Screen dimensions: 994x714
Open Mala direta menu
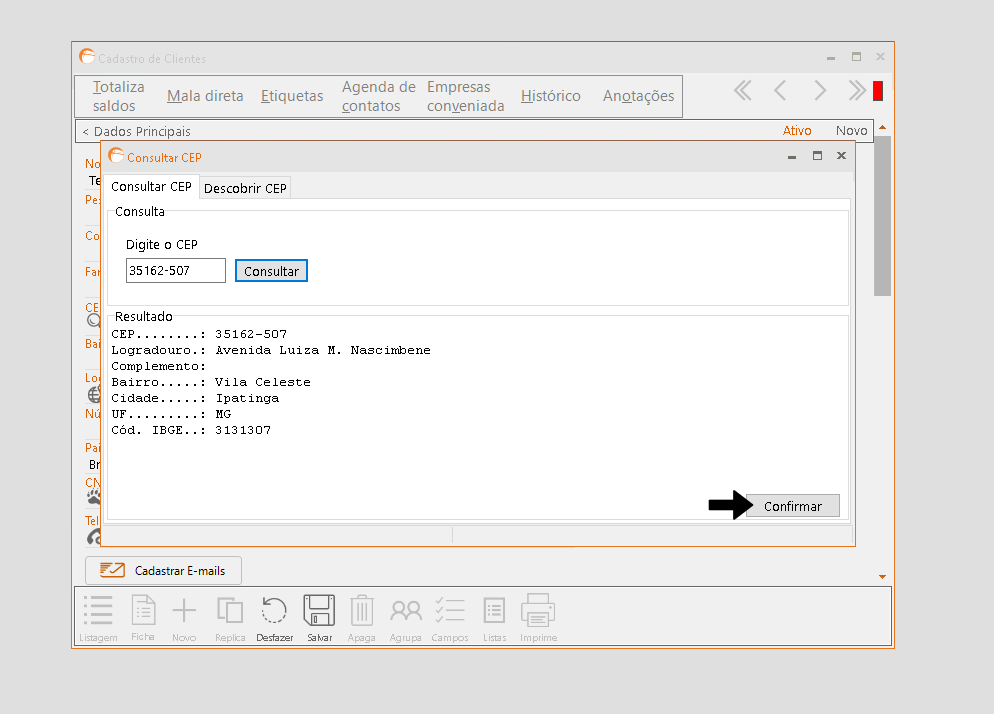pyautogui.click(x=205, y=96)
